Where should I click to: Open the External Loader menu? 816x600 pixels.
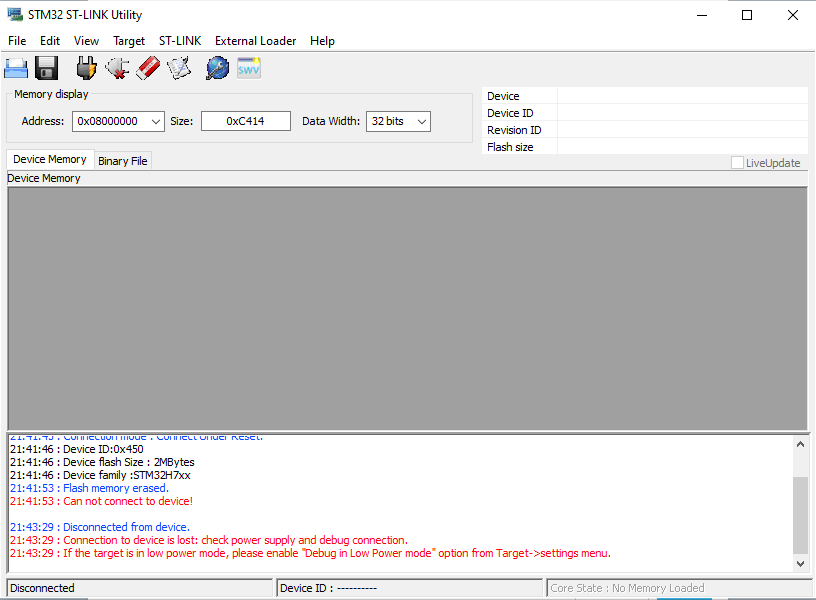coord(256,41)
